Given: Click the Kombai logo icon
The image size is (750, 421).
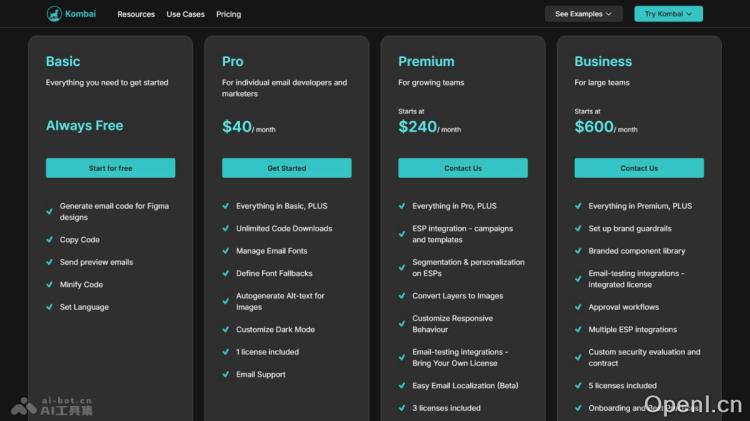Looking at the screenshot, I should tap(54, 14).
